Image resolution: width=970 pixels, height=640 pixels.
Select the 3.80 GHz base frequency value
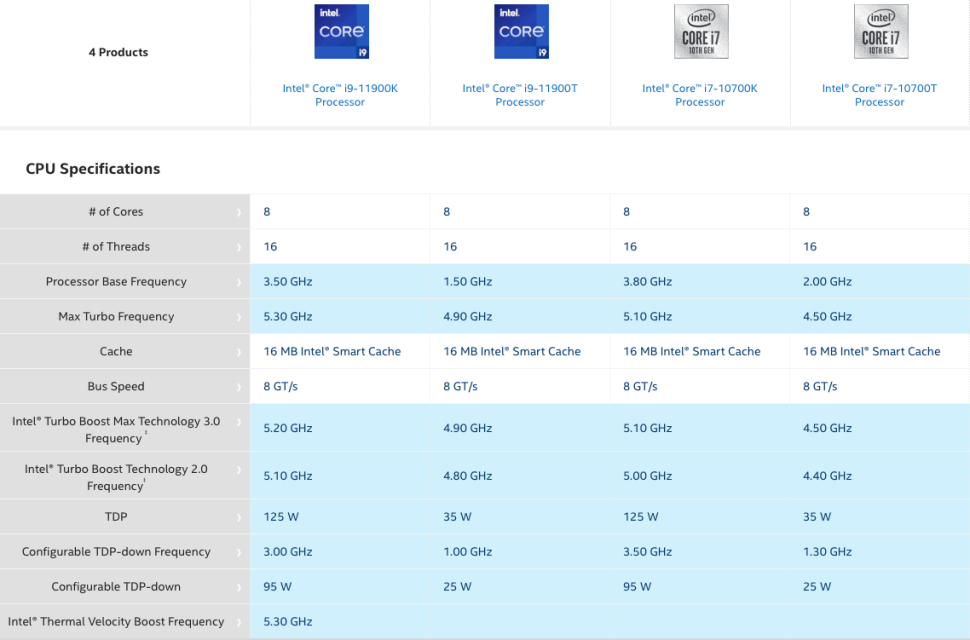[x=647, y=281]
